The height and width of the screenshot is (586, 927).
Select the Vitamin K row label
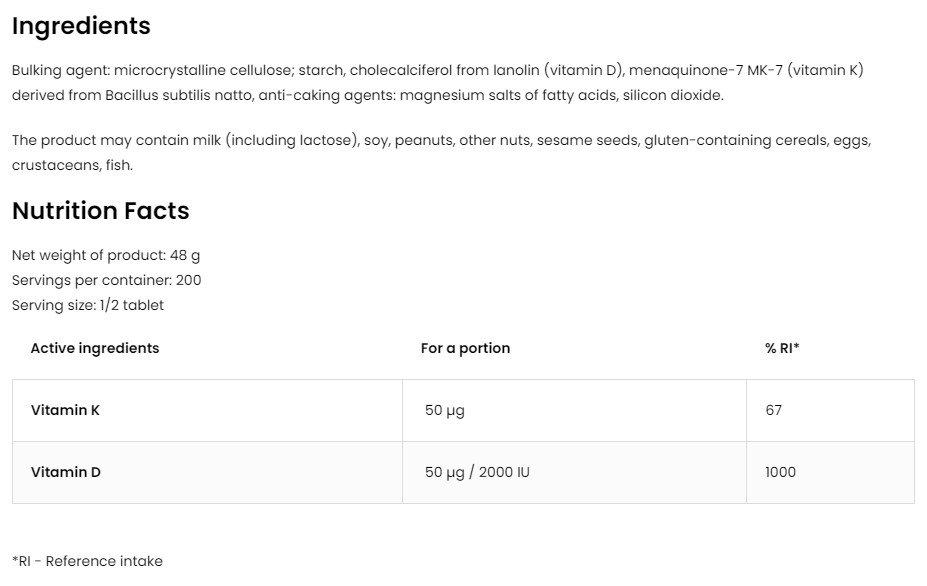pyautogui.click(x=65, y=410)
